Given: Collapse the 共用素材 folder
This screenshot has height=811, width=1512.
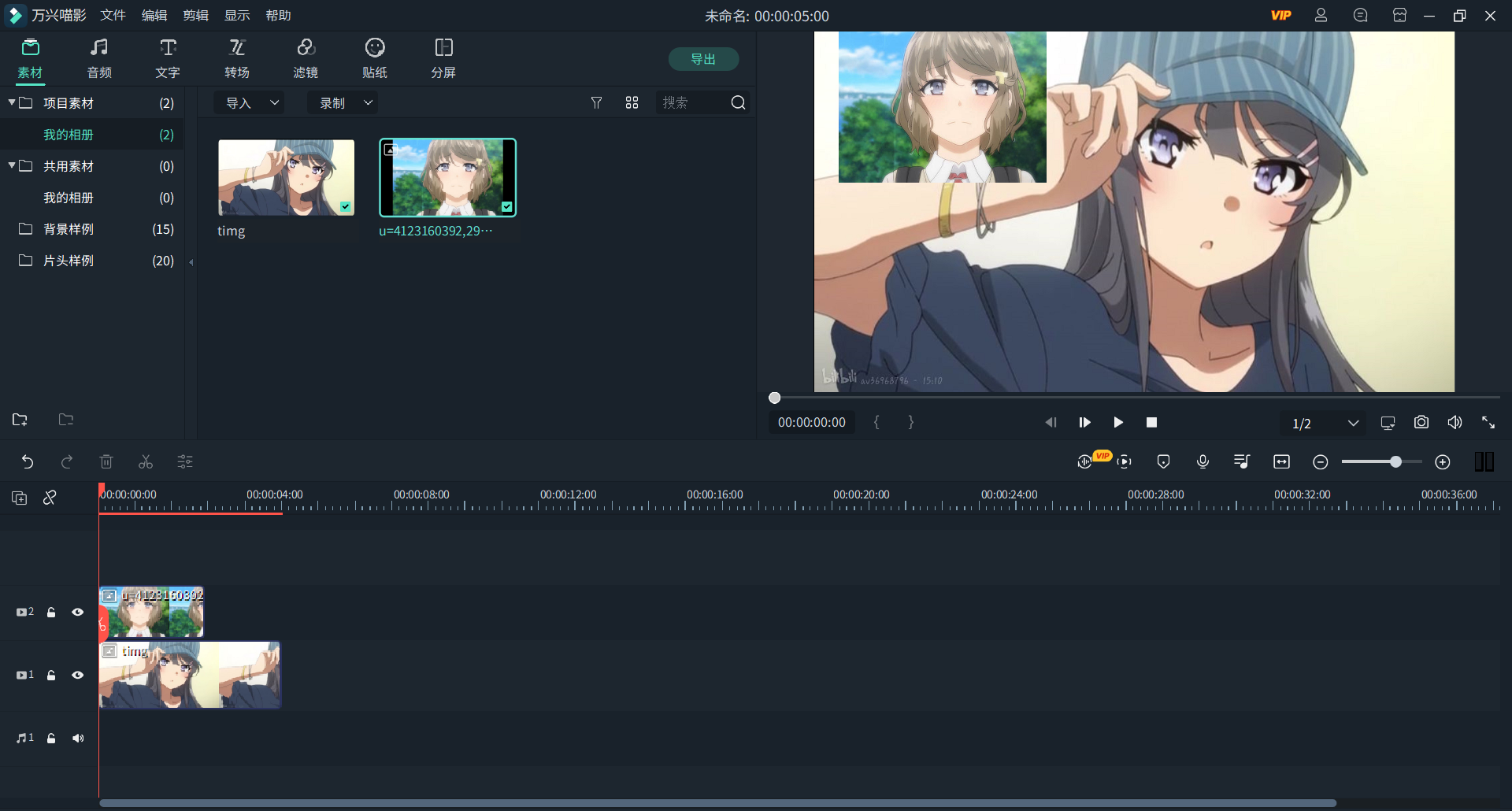Looking at the screenshot, I should pos(12,165).
